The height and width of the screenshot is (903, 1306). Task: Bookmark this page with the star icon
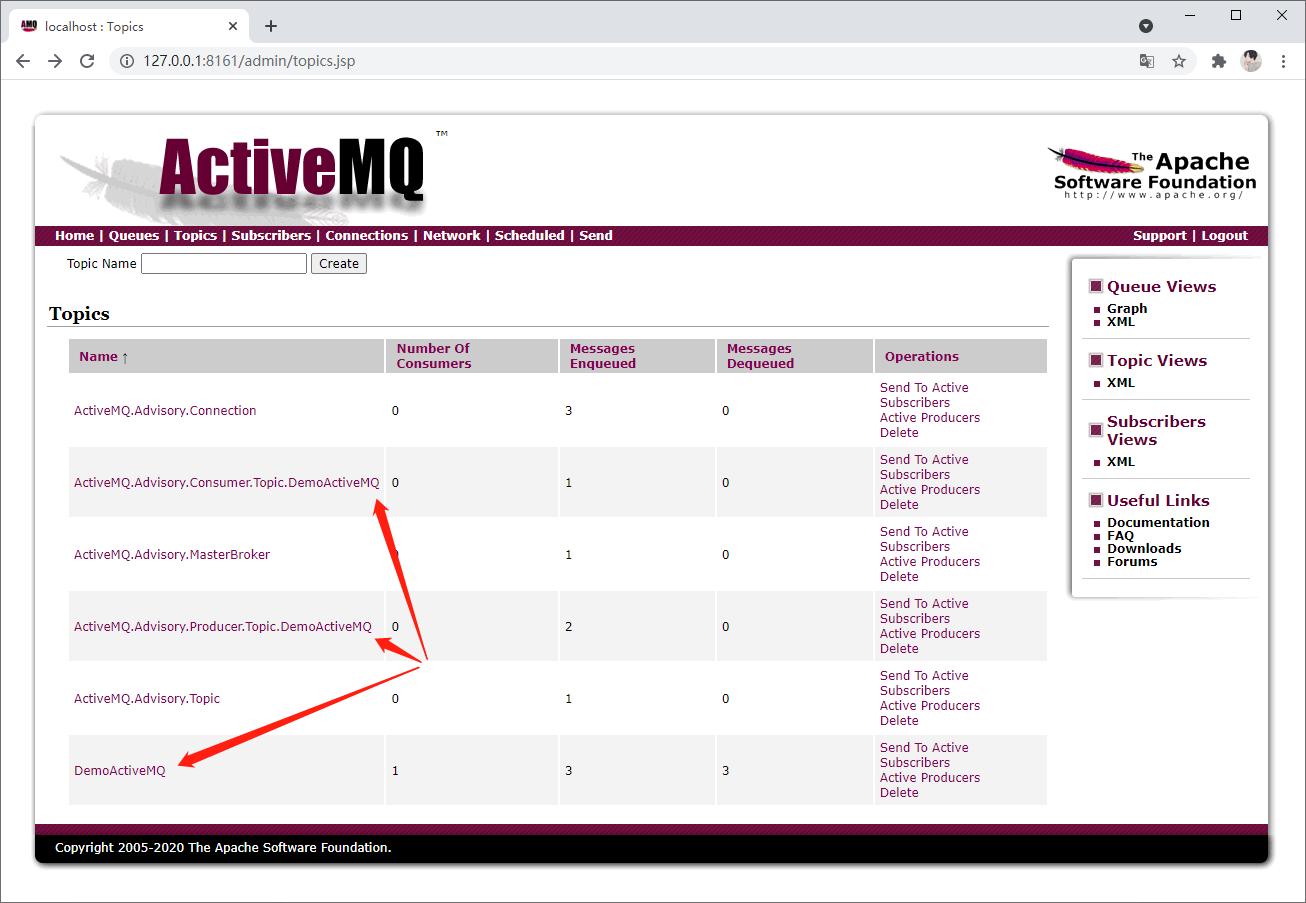(x=1179, y=61)
